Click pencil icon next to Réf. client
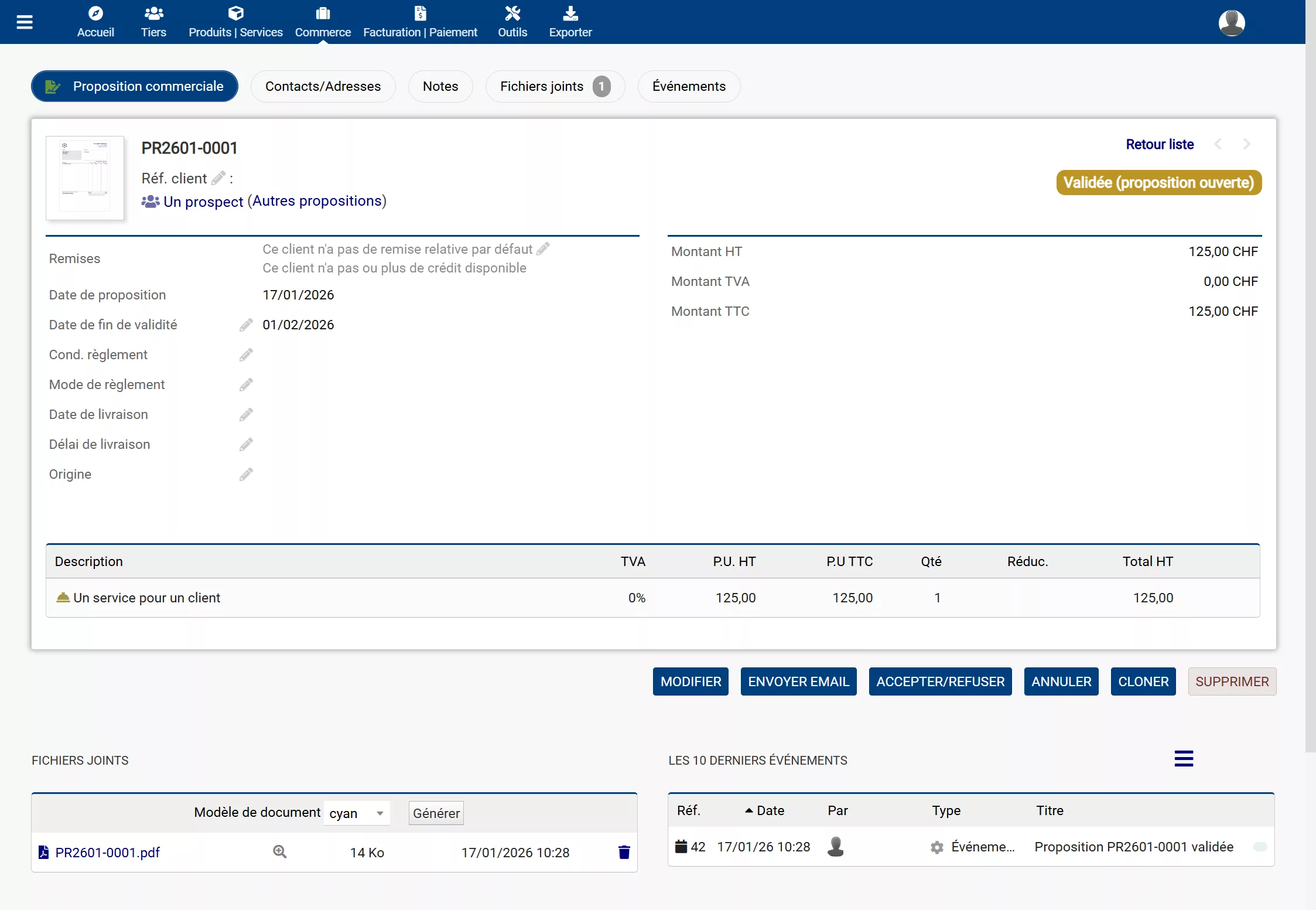The width and height of the screenshot is (1316, 910). pyautogui.click(x=218, y=178)
